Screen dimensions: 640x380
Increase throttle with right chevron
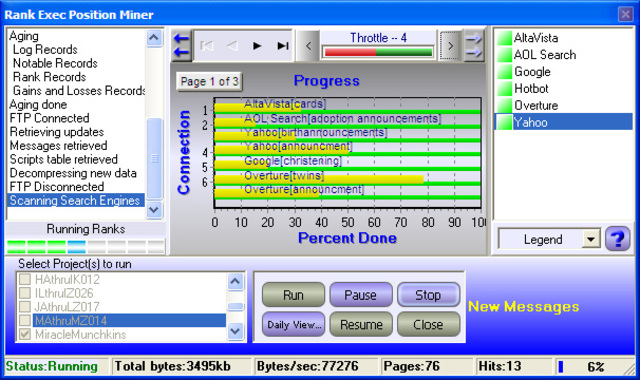[x=450, y=46]
